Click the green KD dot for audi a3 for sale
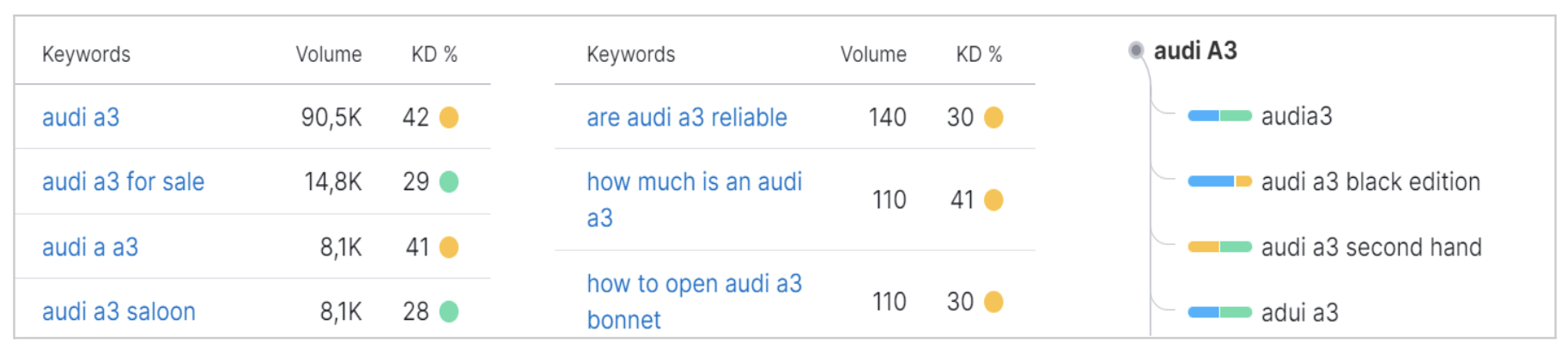The width and height of the screenshot is (1568, 356). (448, 181)
